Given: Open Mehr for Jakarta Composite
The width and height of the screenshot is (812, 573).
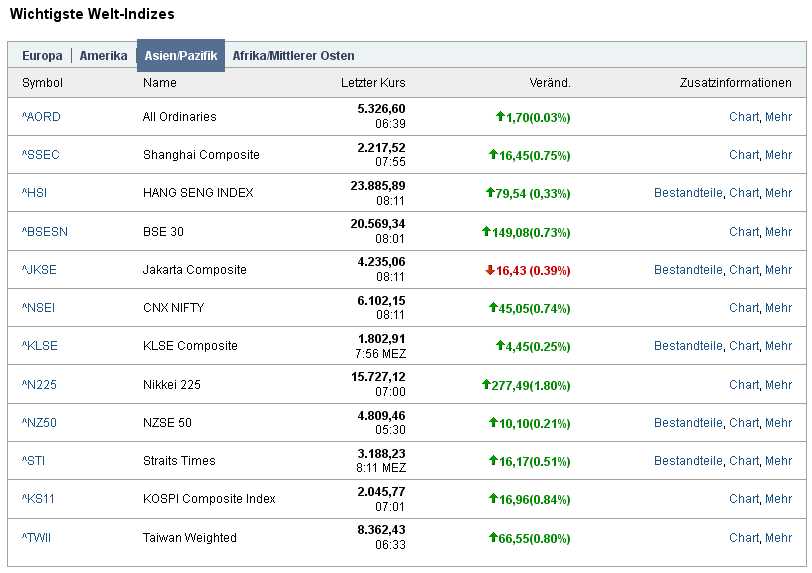Looking at the screenshot, I should click(778, 270).
